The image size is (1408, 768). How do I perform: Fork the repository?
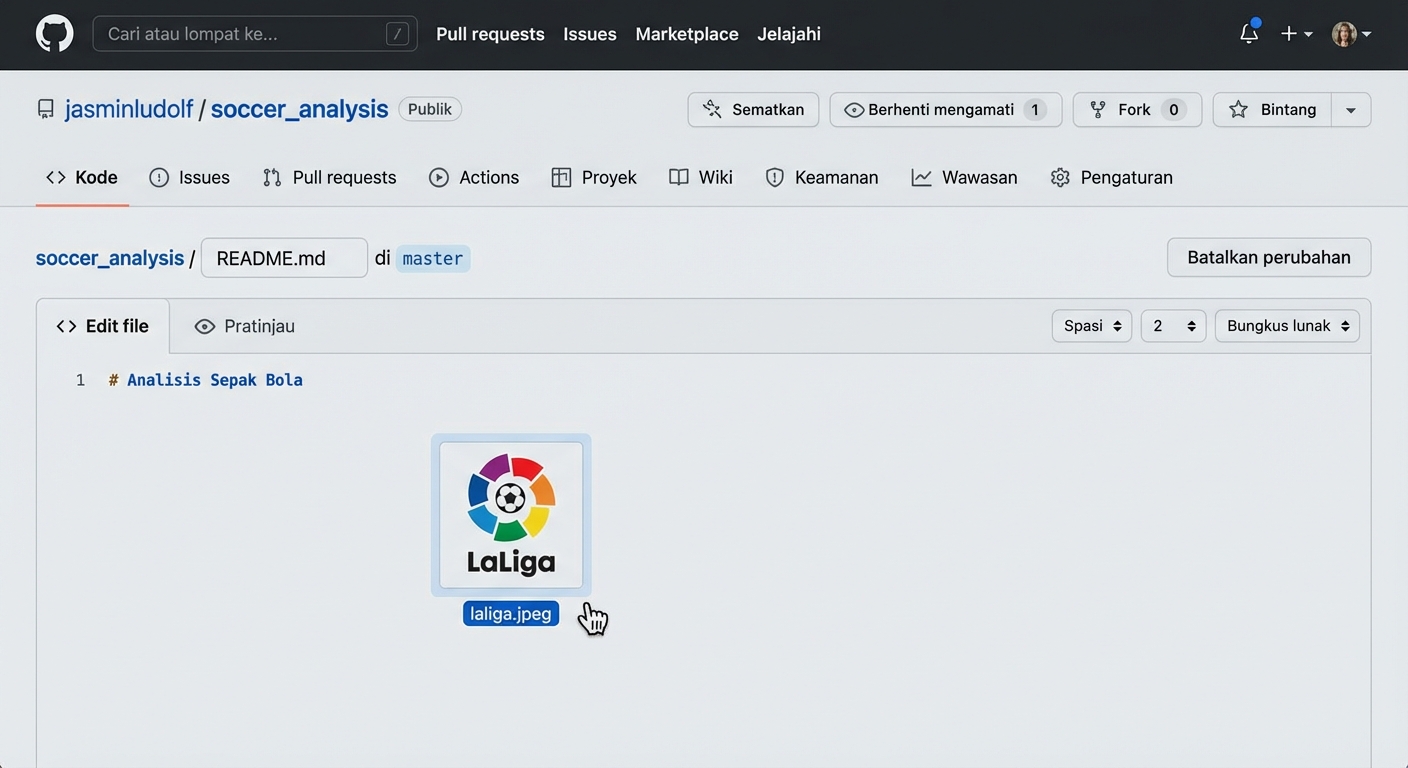[x=1137, y=110]
